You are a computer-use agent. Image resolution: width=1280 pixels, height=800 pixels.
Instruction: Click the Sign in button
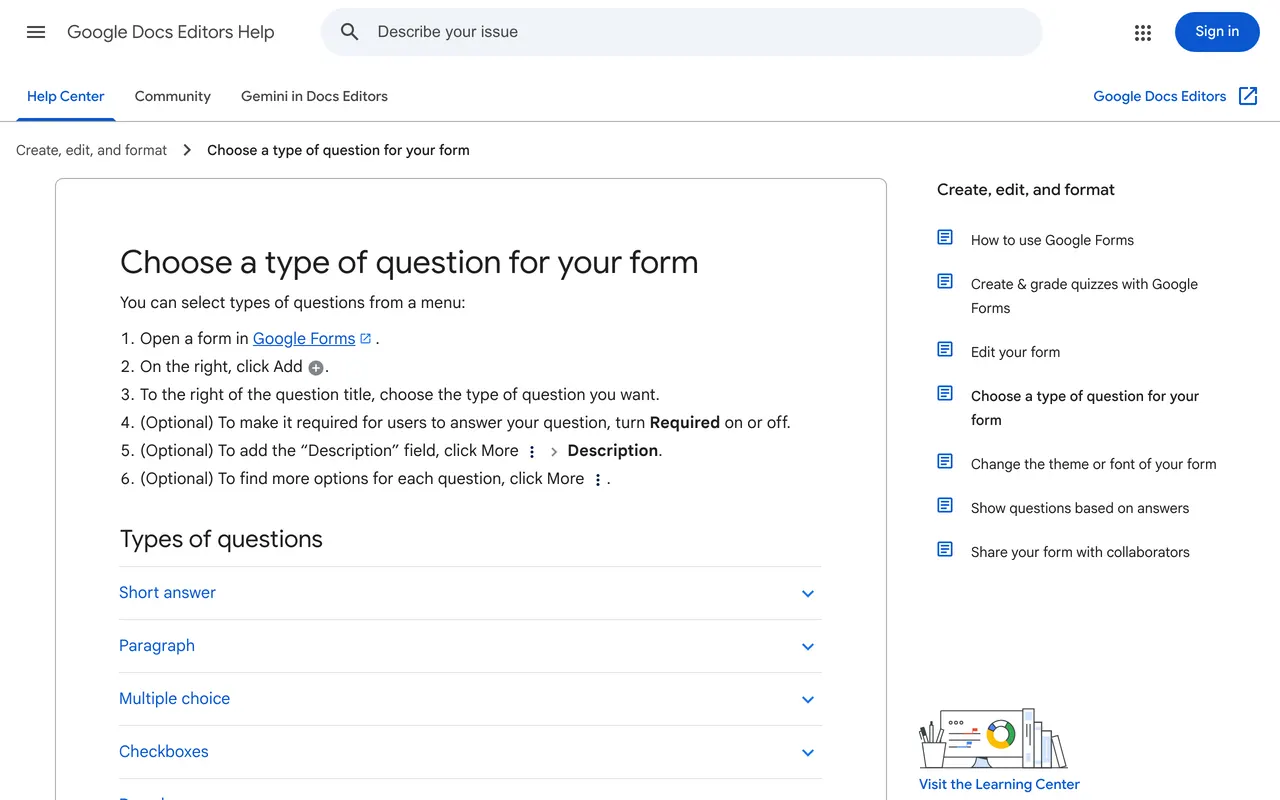(x=1217, y=32)
